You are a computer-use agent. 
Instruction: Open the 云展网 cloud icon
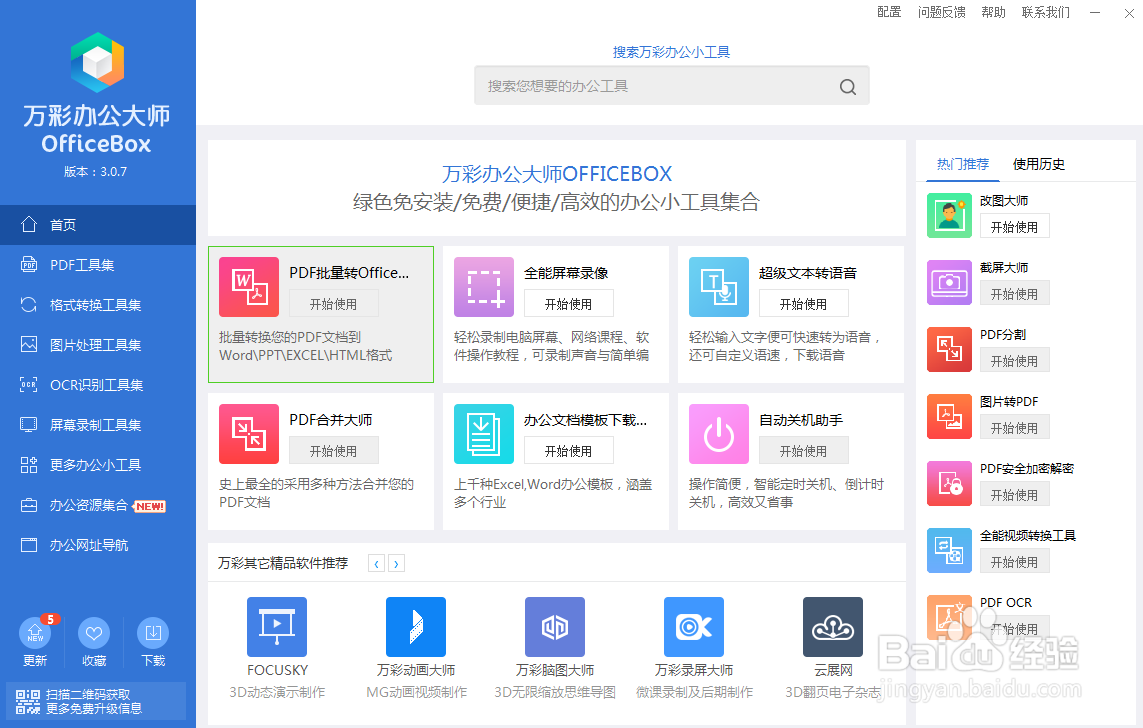click(833, 627)
